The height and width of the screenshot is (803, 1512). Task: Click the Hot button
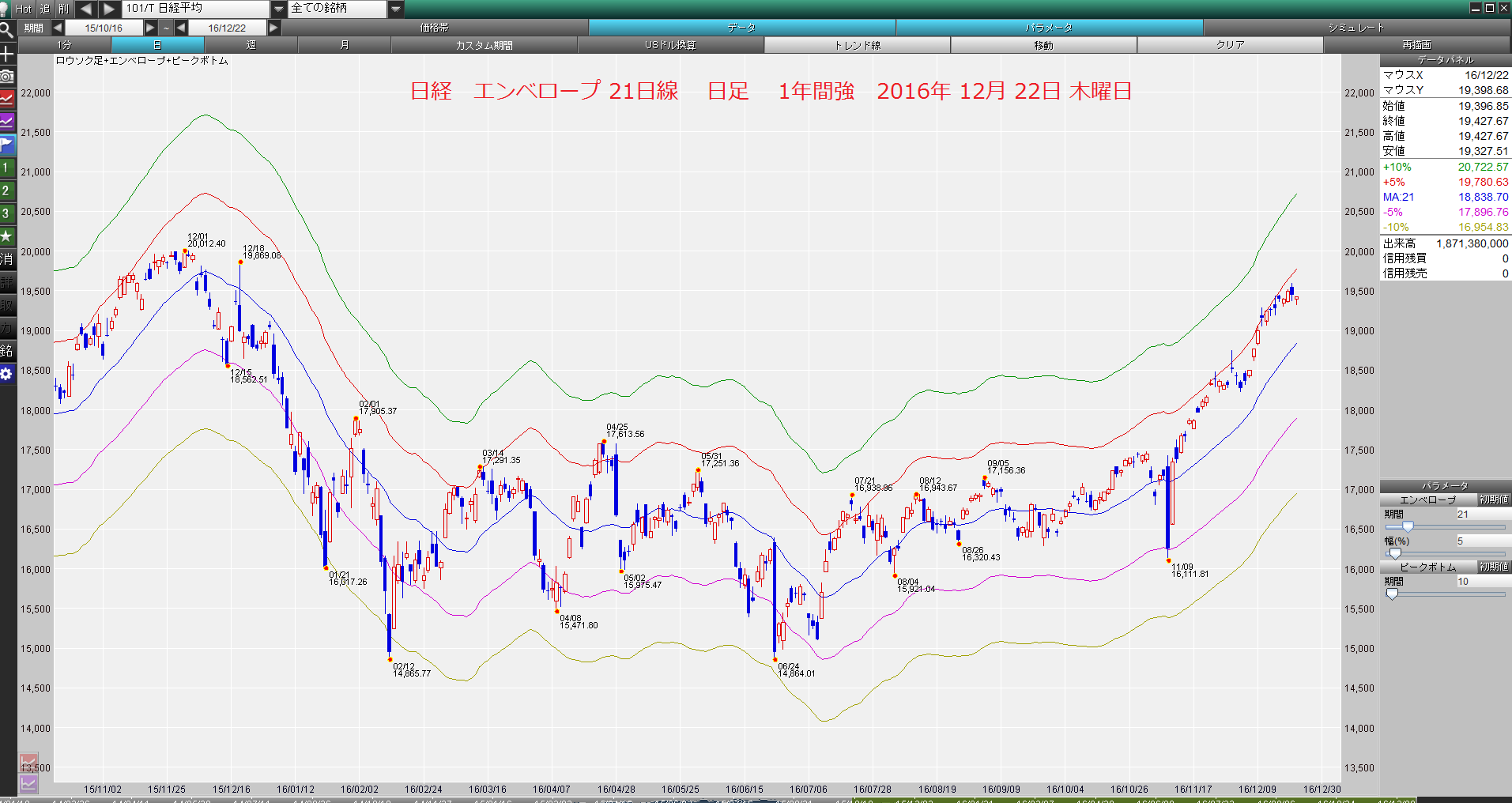[24, 9]
